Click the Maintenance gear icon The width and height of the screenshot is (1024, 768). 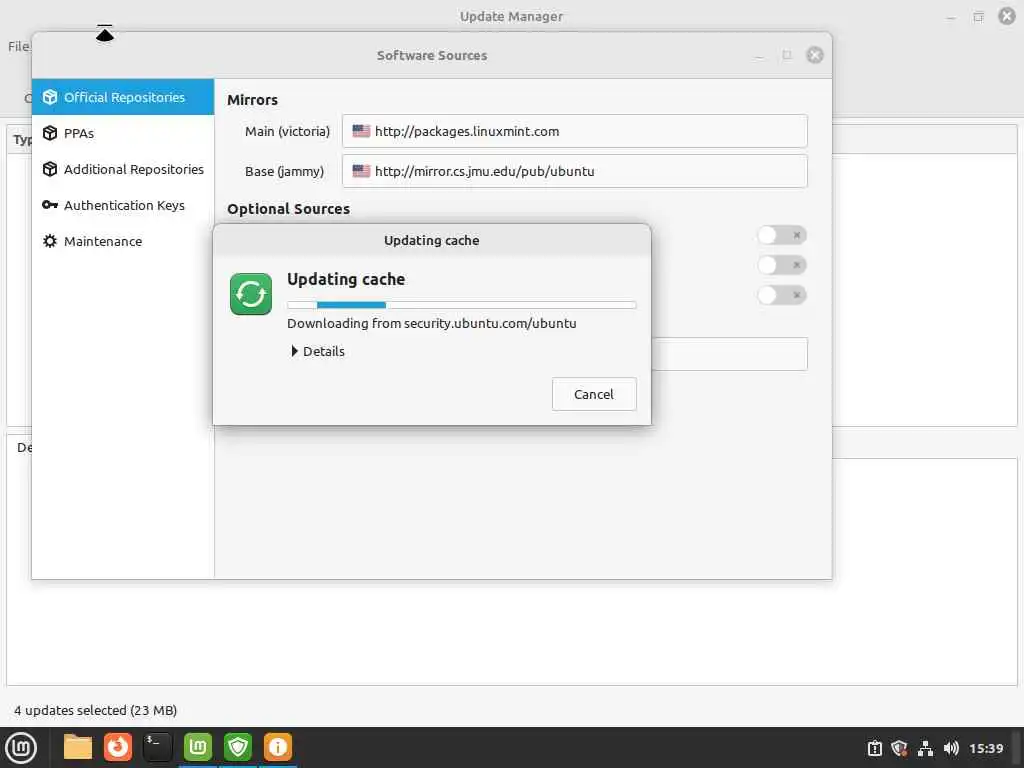coord(50,241)
